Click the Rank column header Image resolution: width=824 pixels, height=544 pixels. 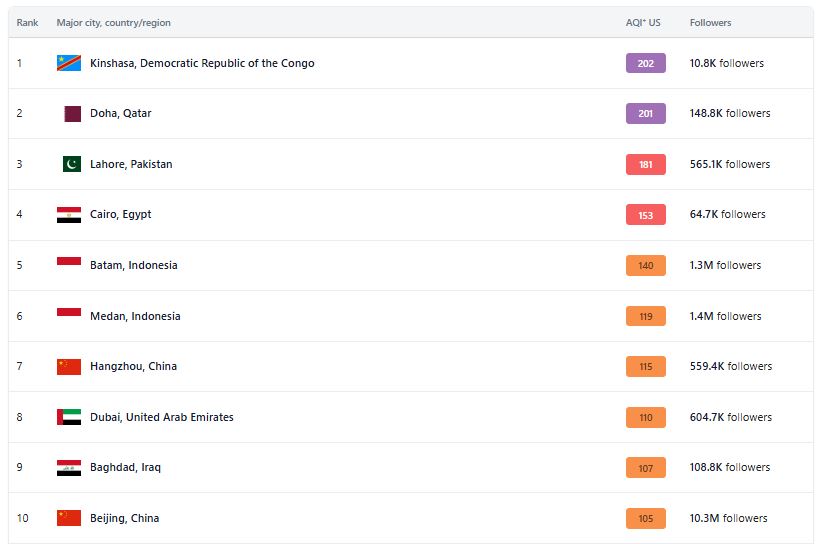pyautogui.click(x=27, y=23)
